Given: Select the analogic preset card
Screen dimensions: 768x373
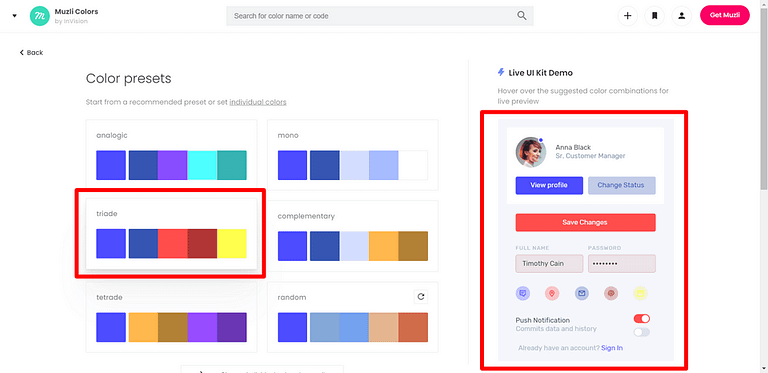Looking at the screenshot, I should click(171, 155).
